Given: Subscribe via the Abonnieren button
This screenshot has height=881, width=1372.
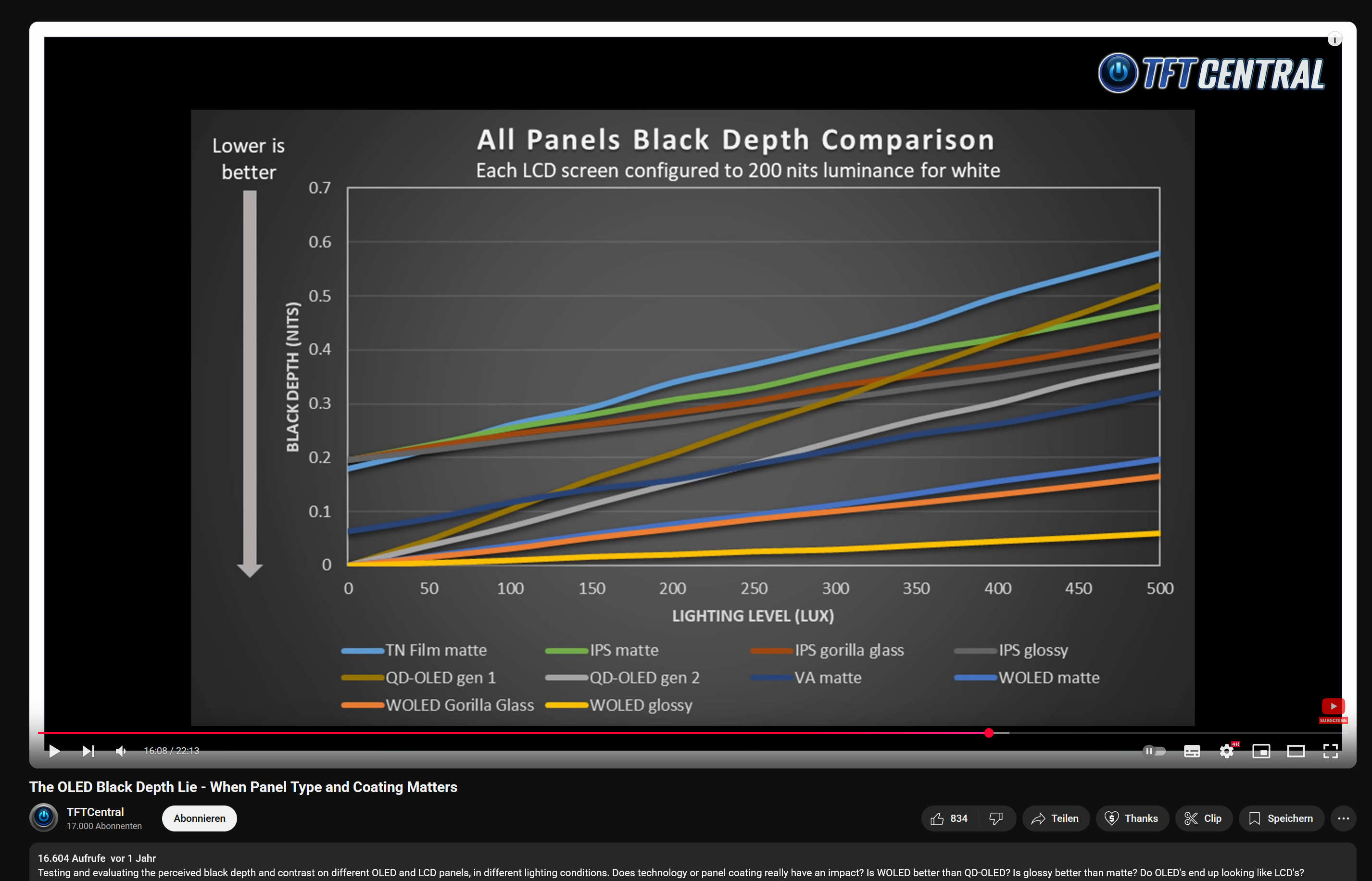Looking at the screenshot, I should click(x=199, y=818).
